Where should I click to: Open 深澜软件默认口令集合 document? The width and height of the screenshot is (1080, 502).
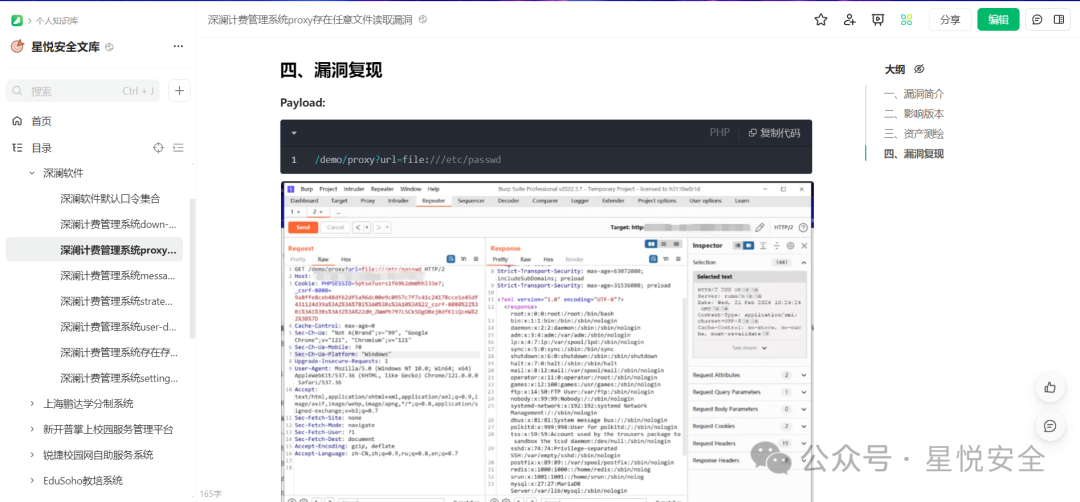point(110,198)
